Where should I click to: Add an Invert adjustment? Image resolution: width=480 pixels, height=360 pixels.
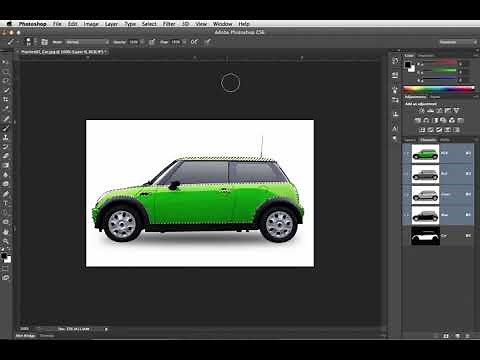[422, 130]
